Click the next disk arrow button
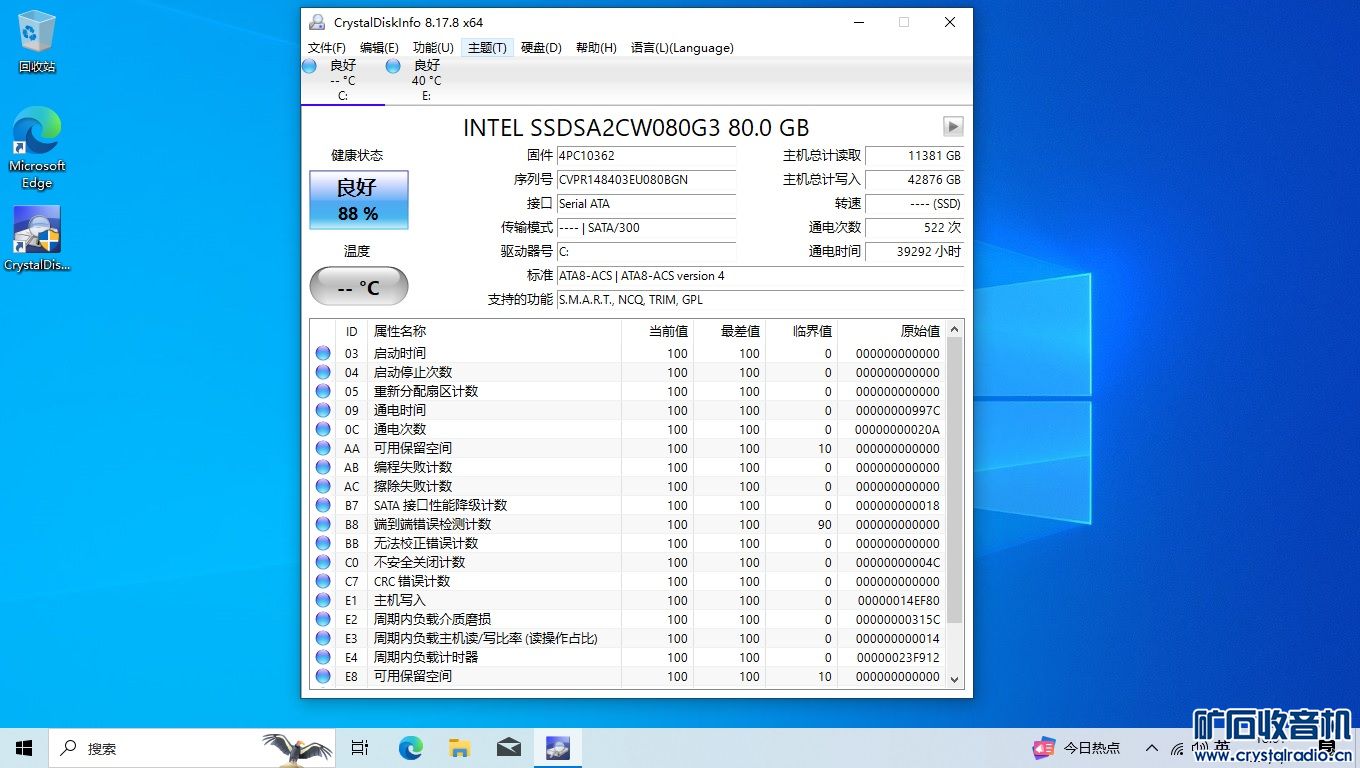This screenshot has width=1360, height=768. point(953,127)
